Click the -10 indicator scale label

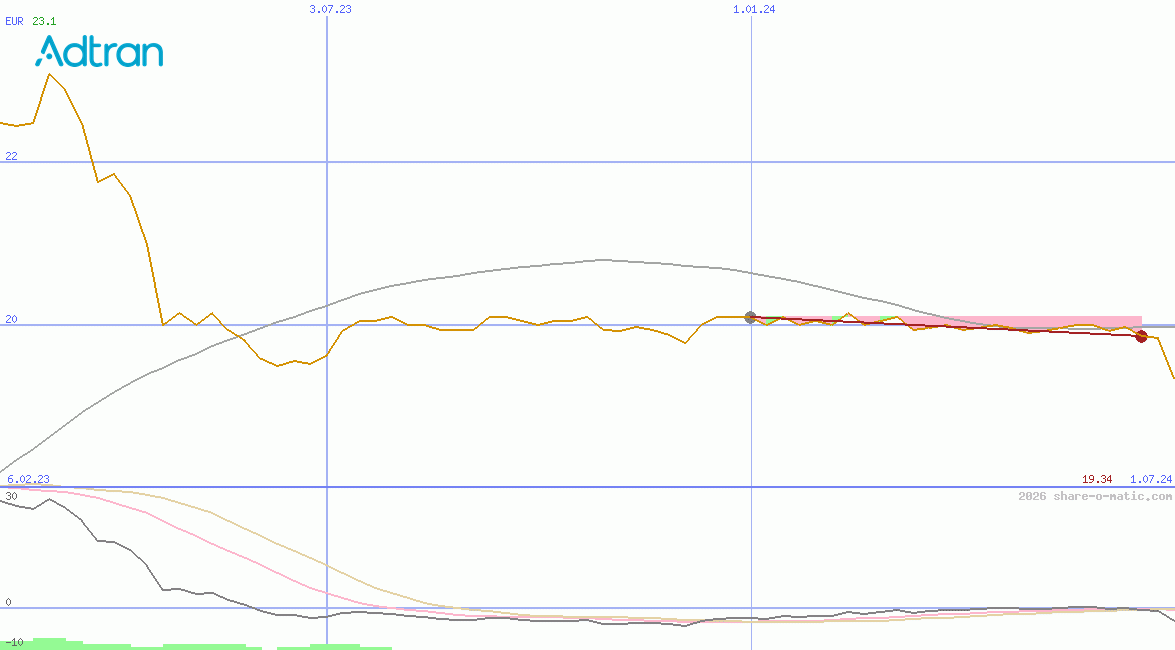point(14,642)
